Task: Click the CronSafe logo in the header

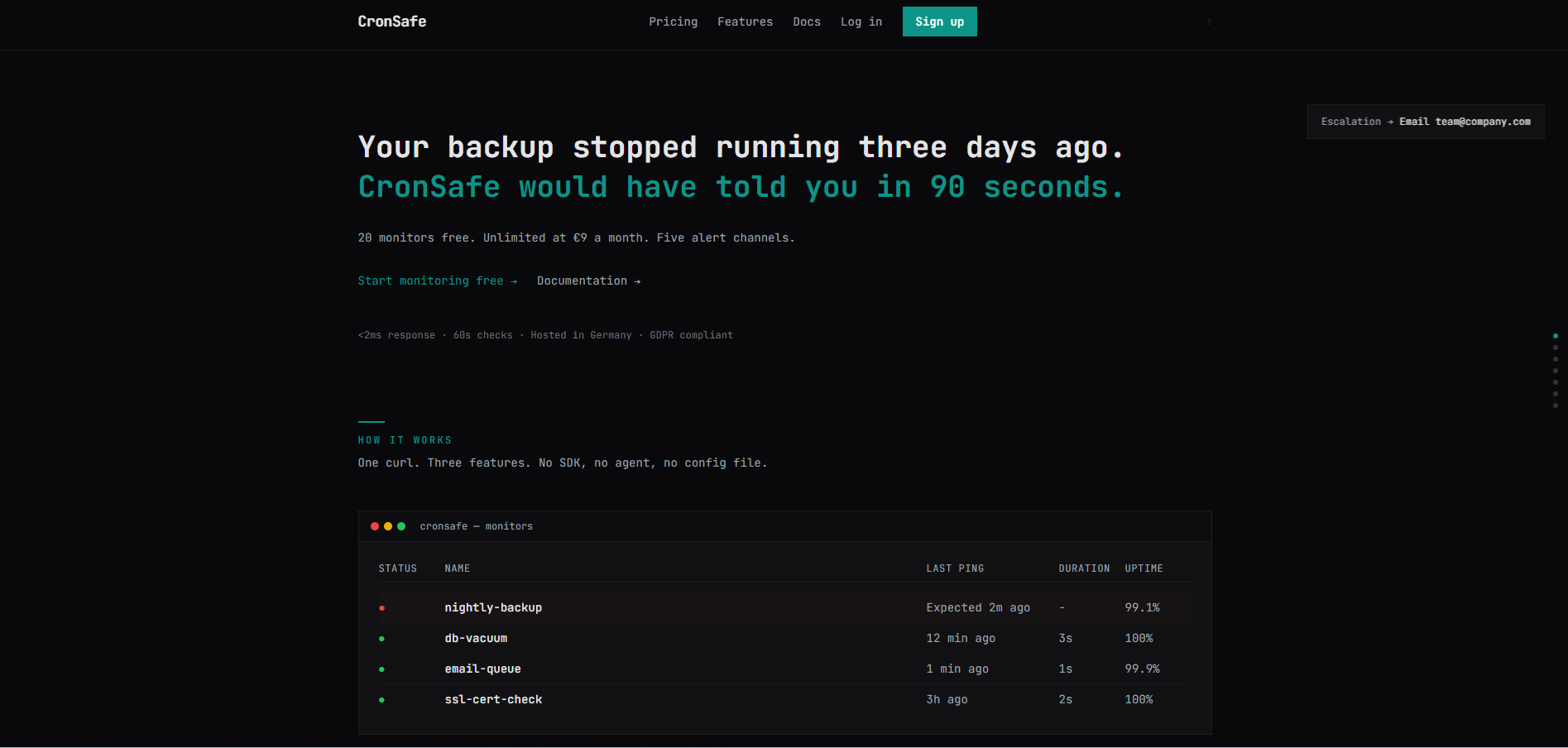Action: click(x=391, y=22)
